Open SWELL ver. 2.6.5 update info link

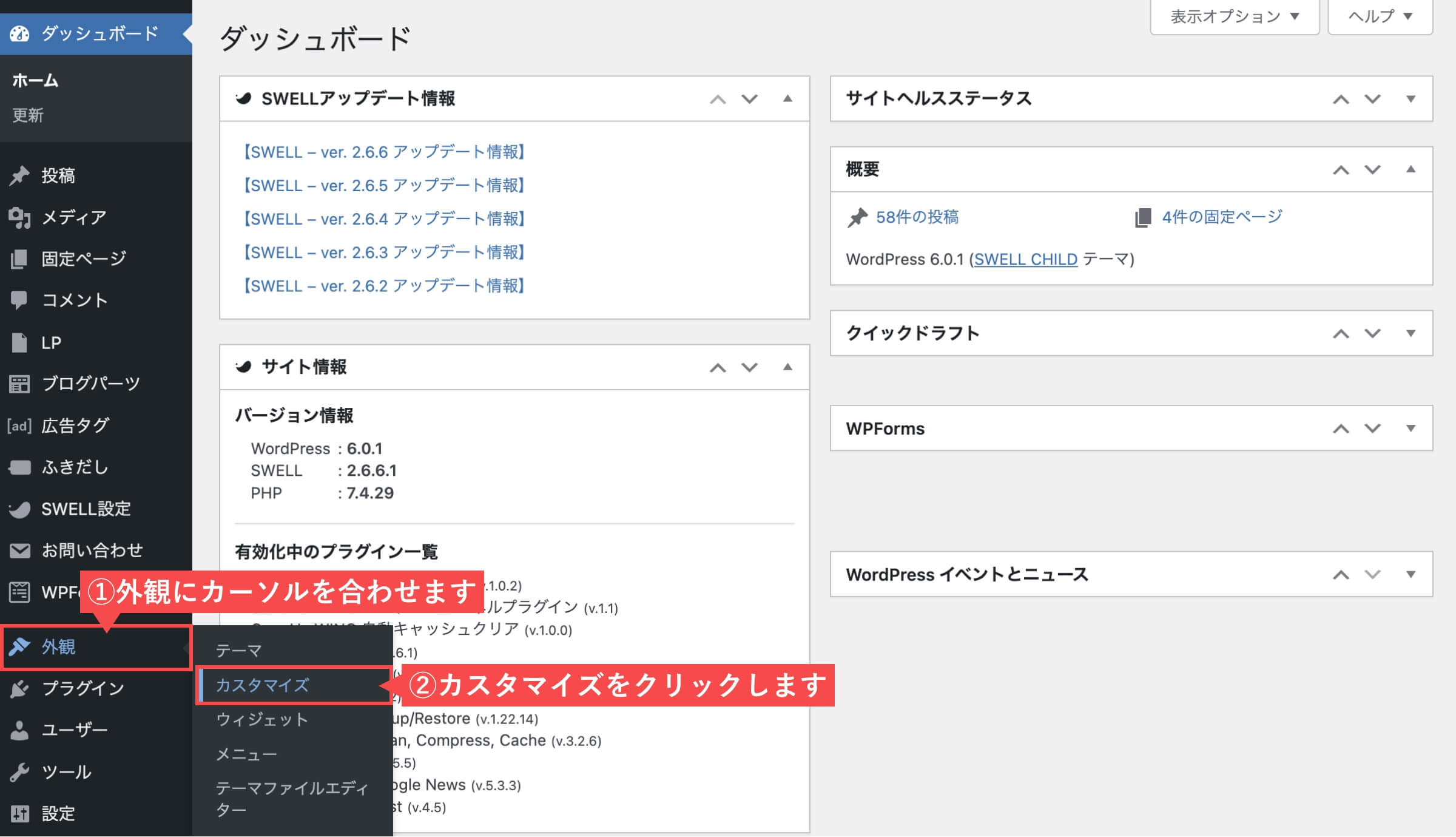383,185
